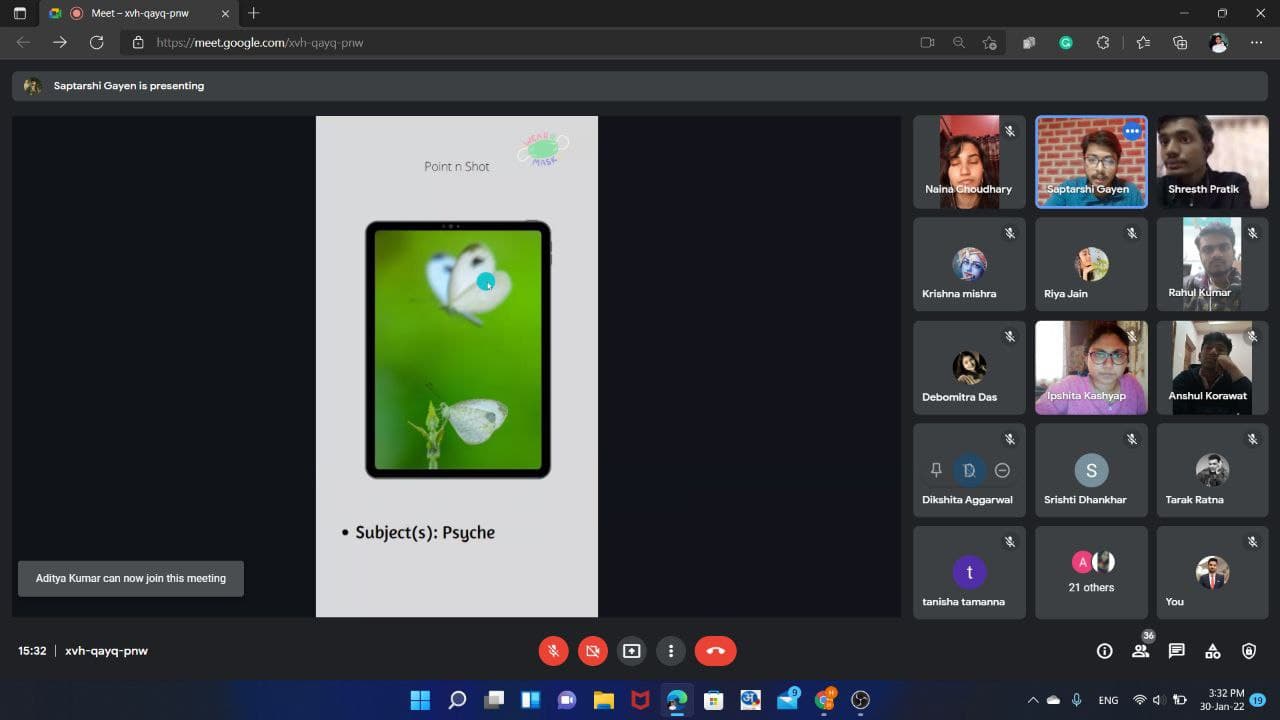Open the Activities panel

[1213, 651]
